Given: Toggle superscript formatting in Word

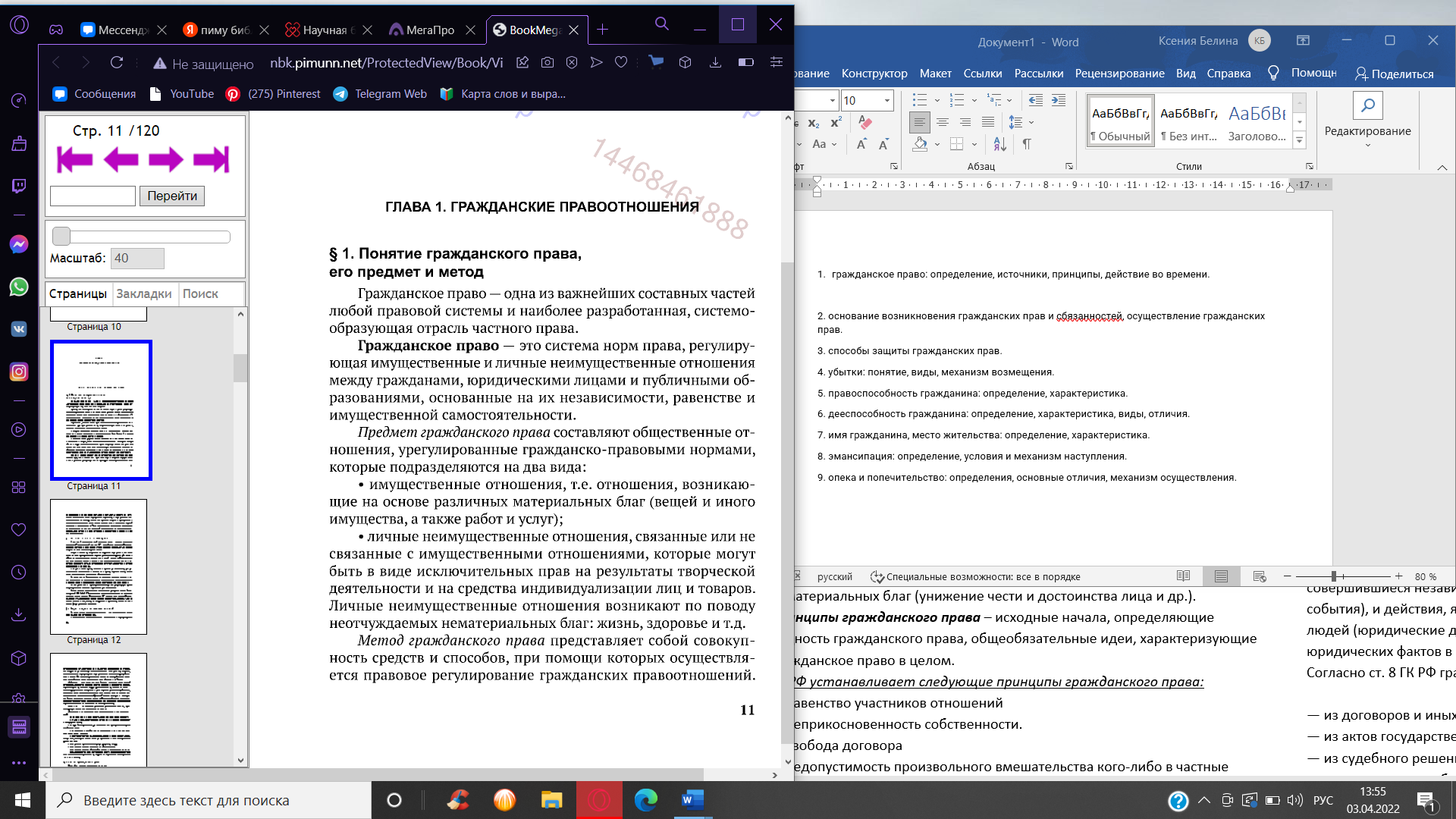Looking at the screenshot, I should pos(836,123).
